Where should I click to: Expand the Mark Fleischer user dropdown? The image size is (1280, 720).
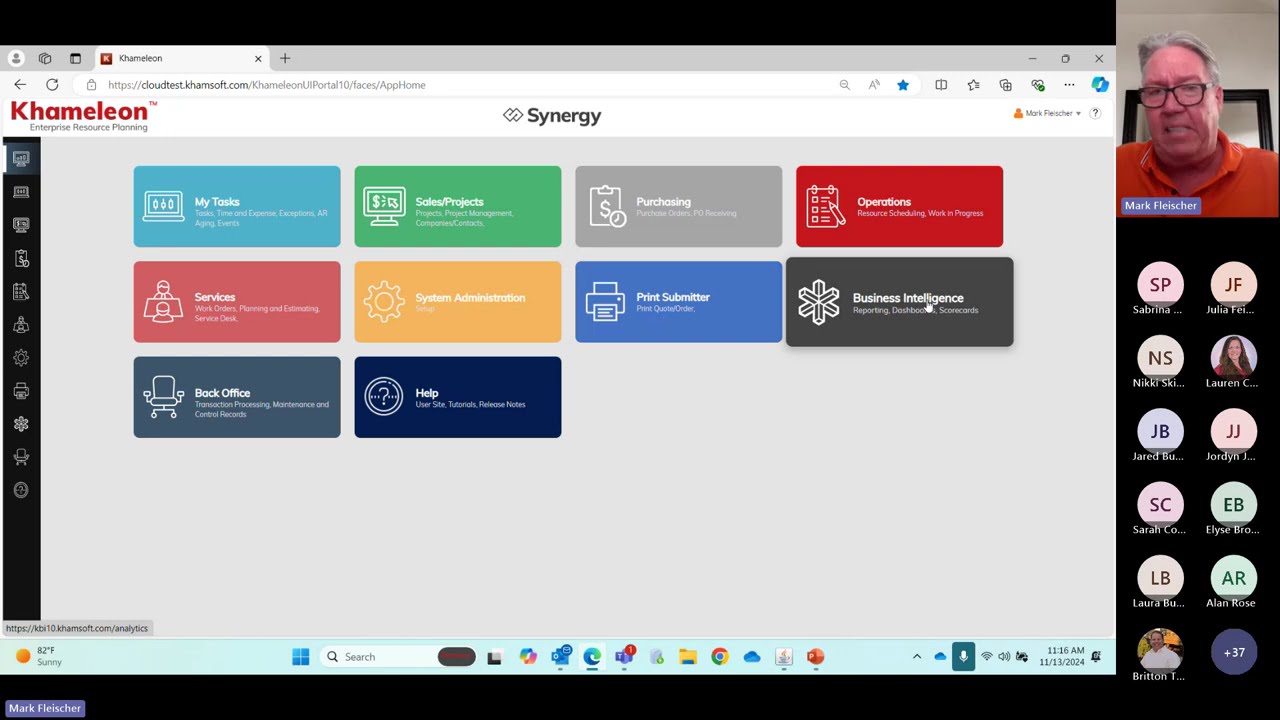tap(1048, 113)
